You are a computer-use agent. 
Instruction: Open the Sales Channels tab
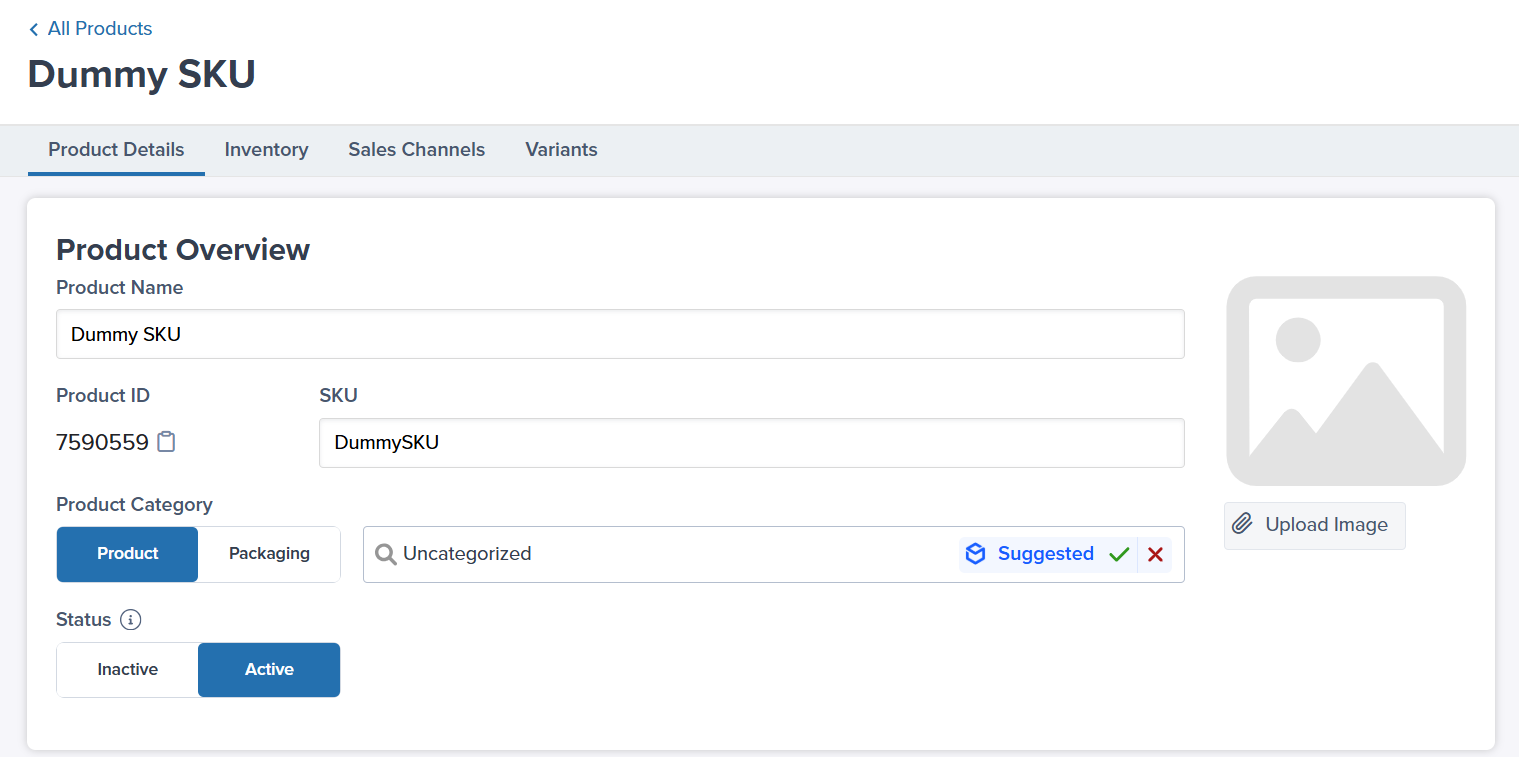(x=416, y=149)
